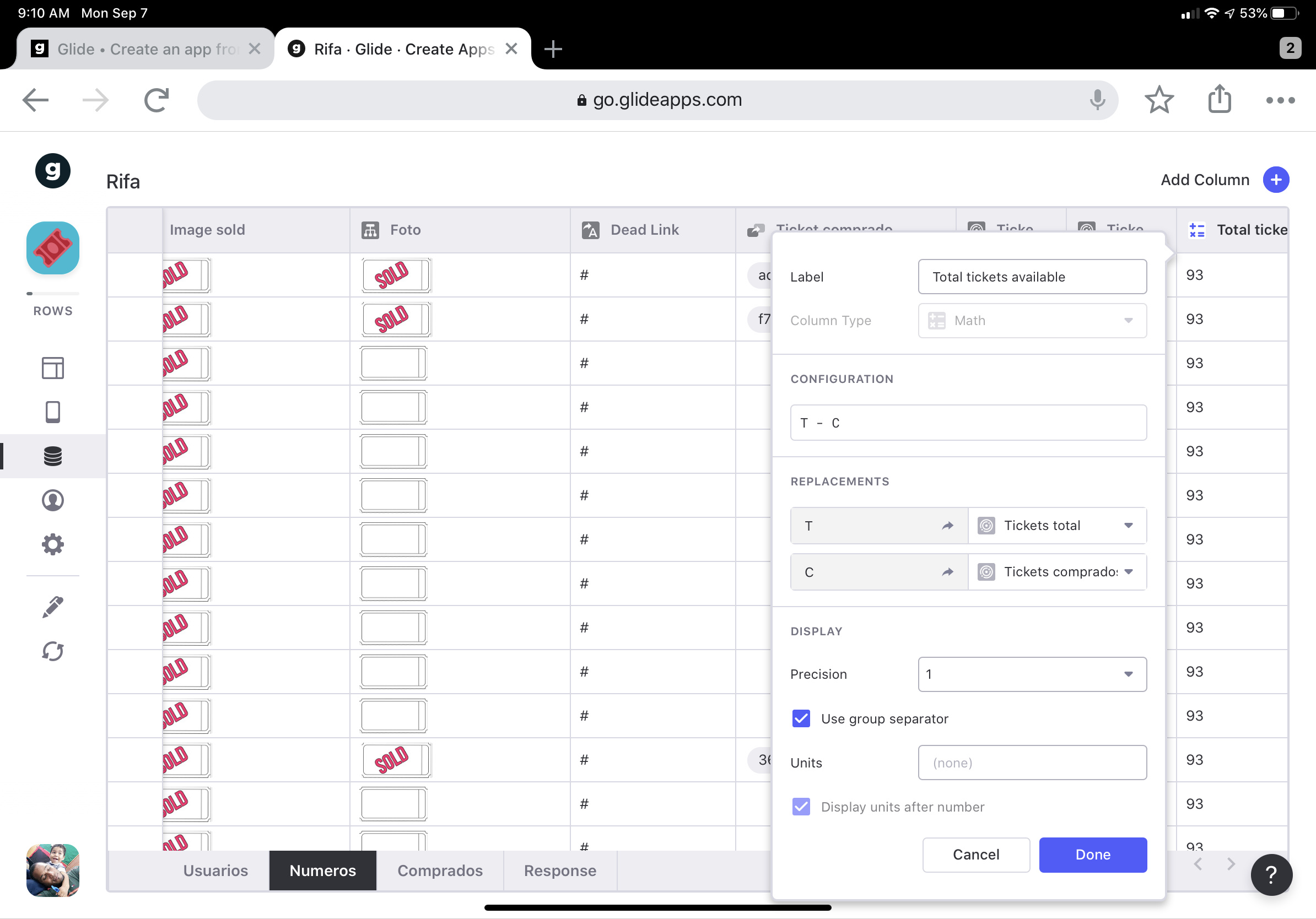Open the Tickets comprados replacement dropdown
This screenshot has height=919, width=1316.
[x=1056, y=572]
